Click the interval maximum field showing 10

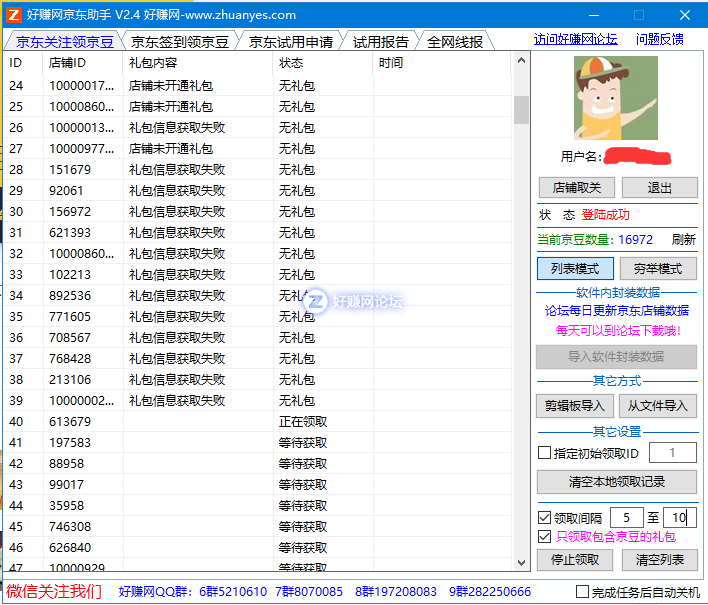(x=680, y=517)
